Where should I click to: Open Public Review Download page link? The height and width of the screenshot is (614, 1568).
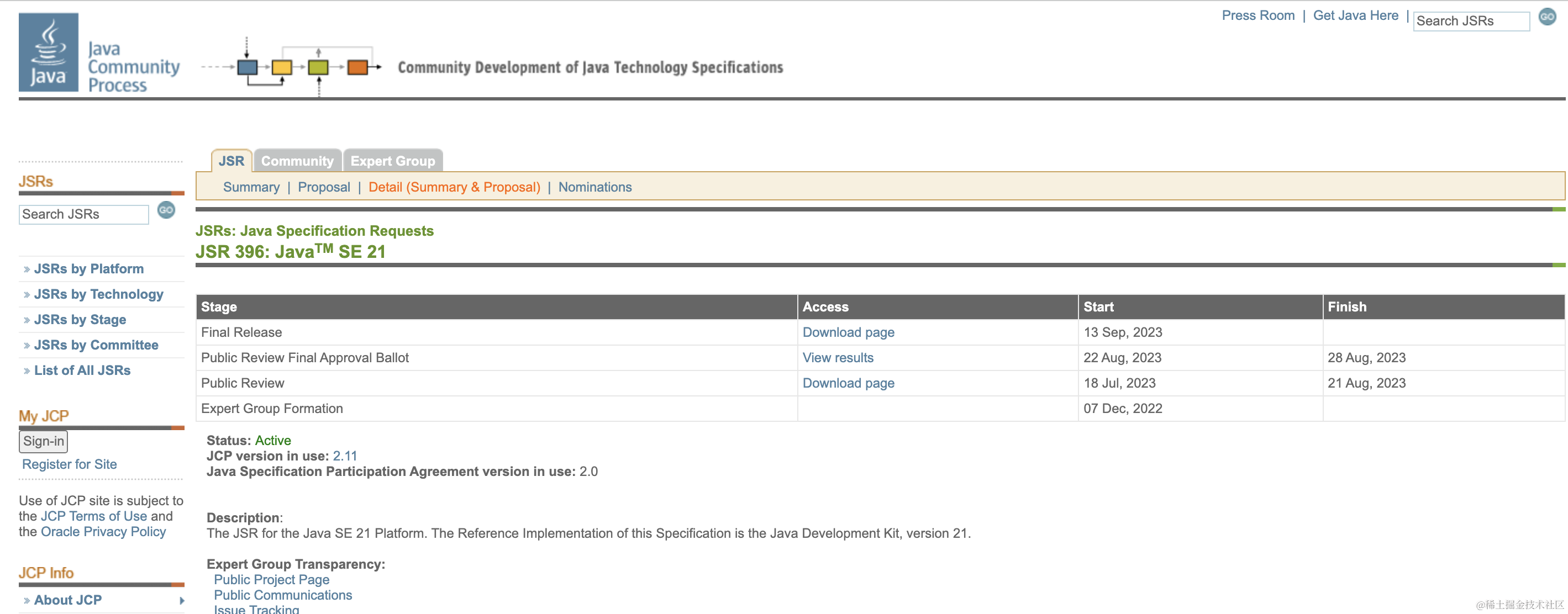pos(848,383)
